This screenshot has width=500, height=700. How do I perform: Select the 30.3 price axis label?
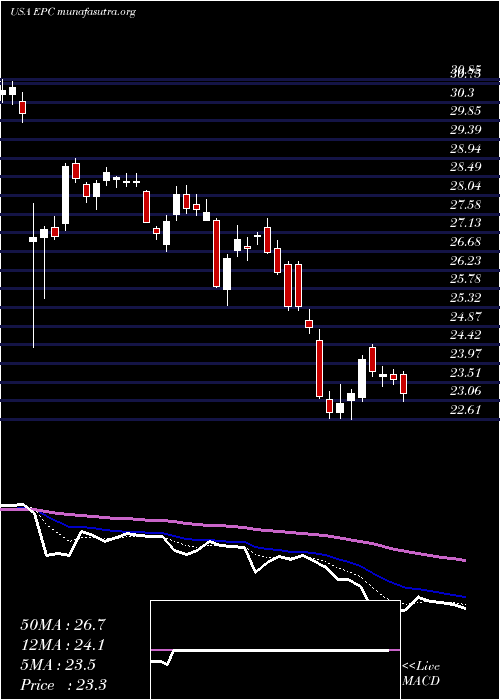coord(462,93)
